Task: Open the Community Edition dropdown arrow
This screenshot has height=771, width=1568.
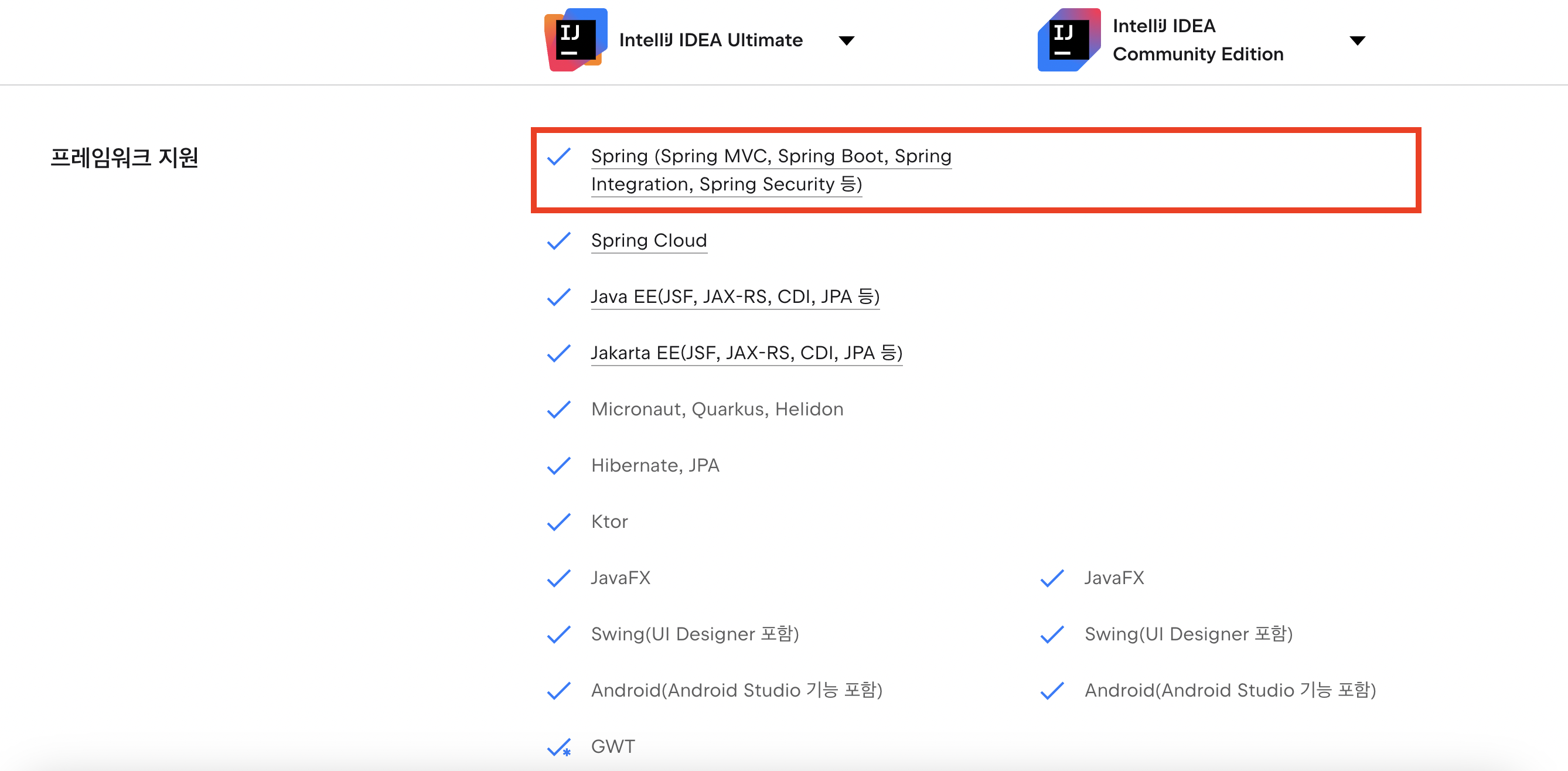Action: point(1357,41)
